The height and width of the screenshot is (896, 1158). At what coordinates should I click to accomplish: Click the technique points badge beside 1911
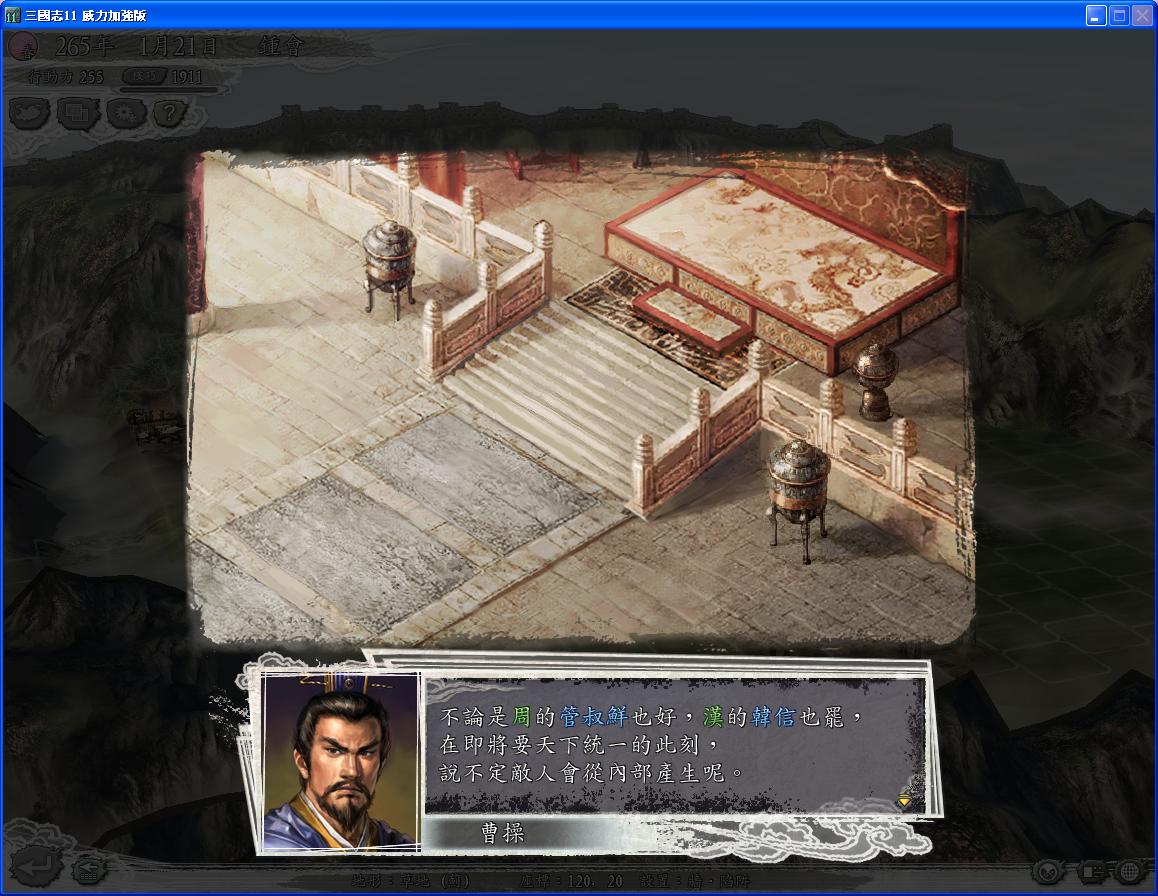[144, 76]
